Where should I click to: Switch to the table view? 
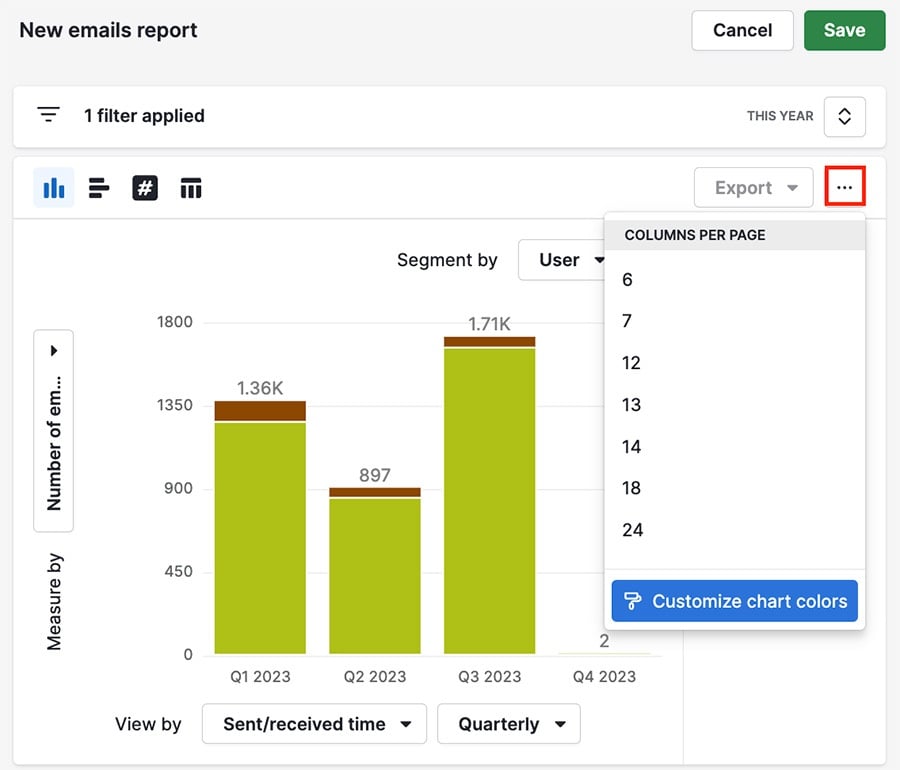[191, 187]
